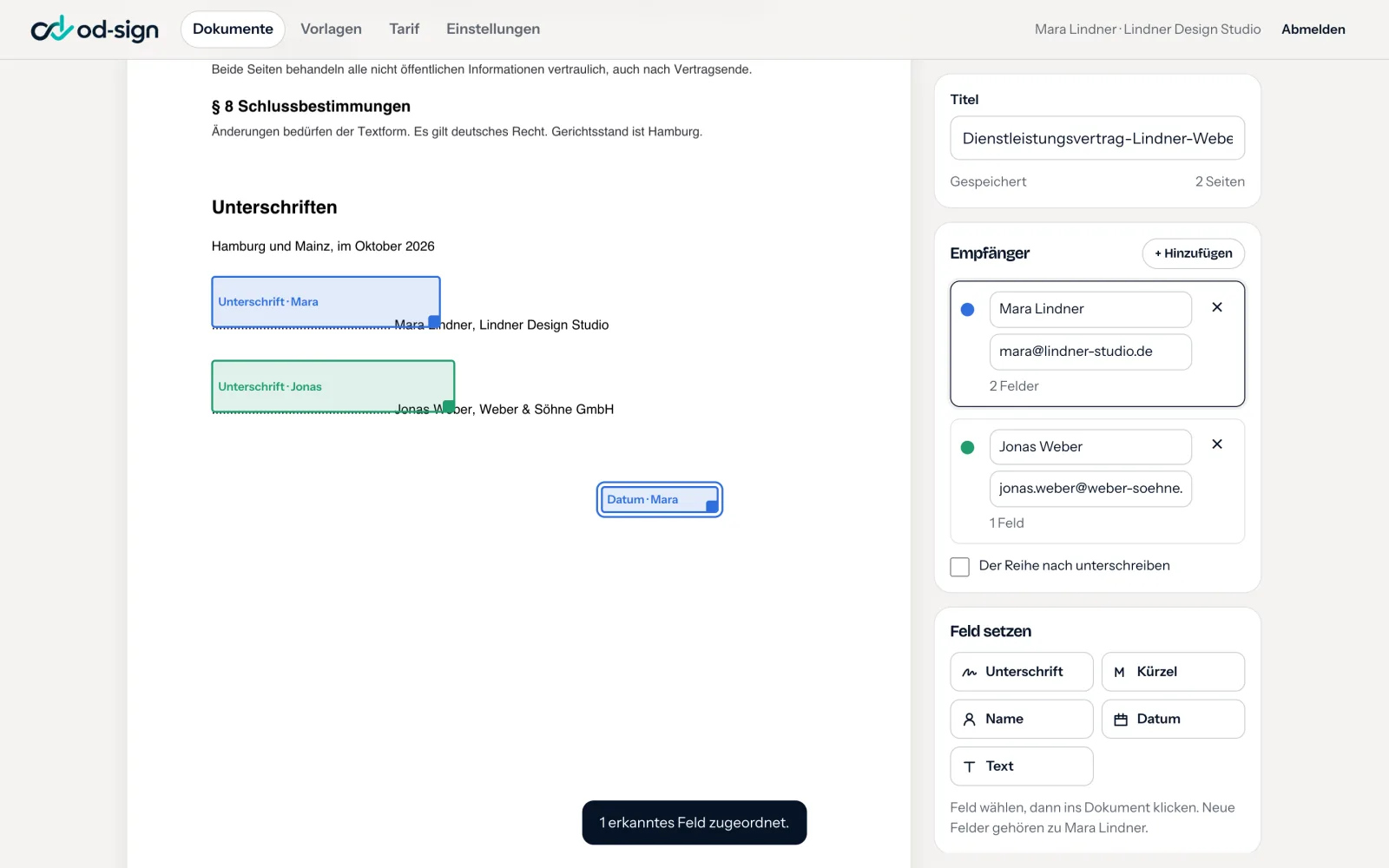Click the '§ 8 Schlussbestimmungen' heading
1389x868 pixels.
click(311, 107)
